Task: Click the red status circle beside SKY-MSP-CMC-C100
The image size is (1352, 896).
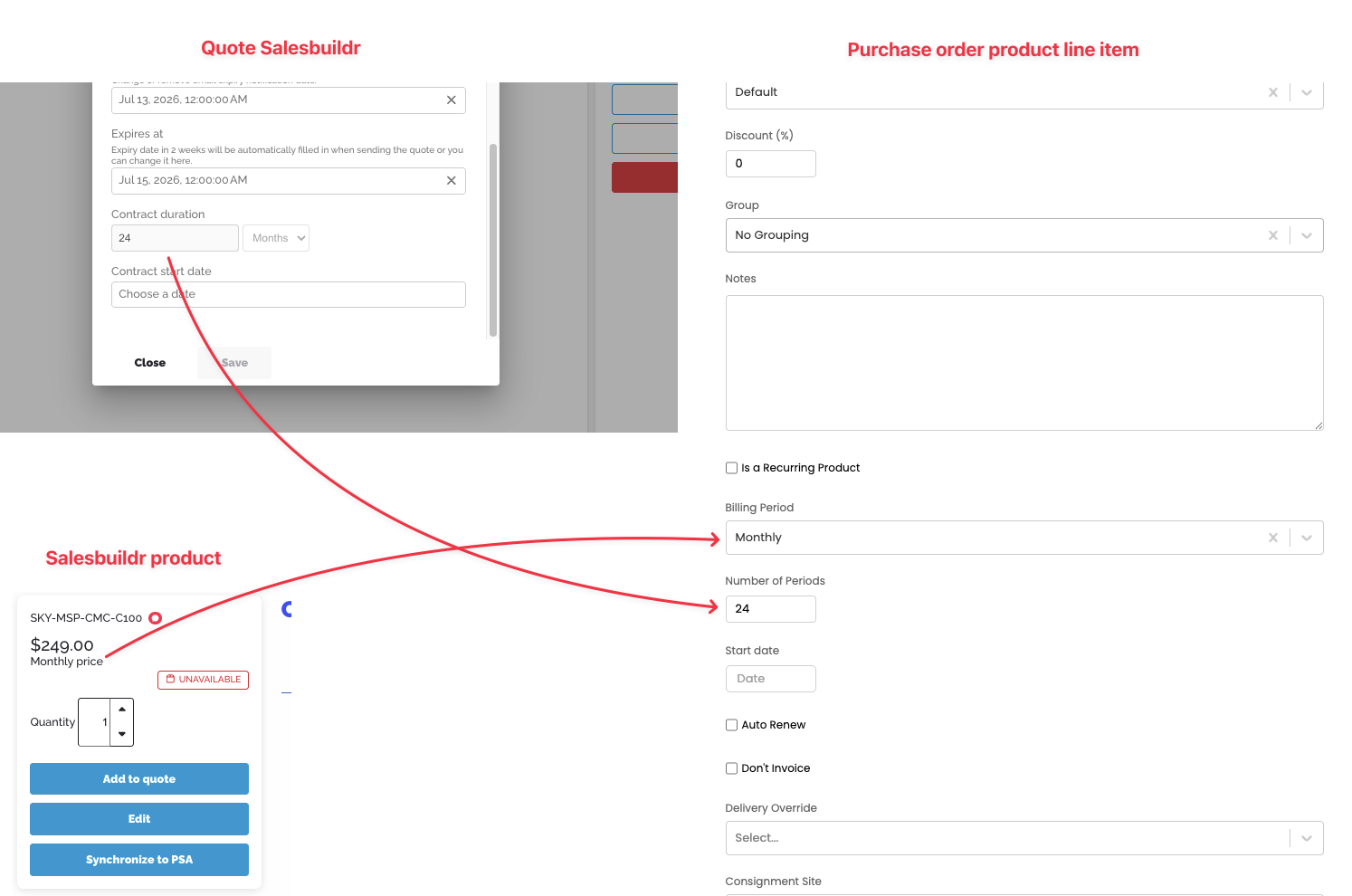Action: (155, 618)
